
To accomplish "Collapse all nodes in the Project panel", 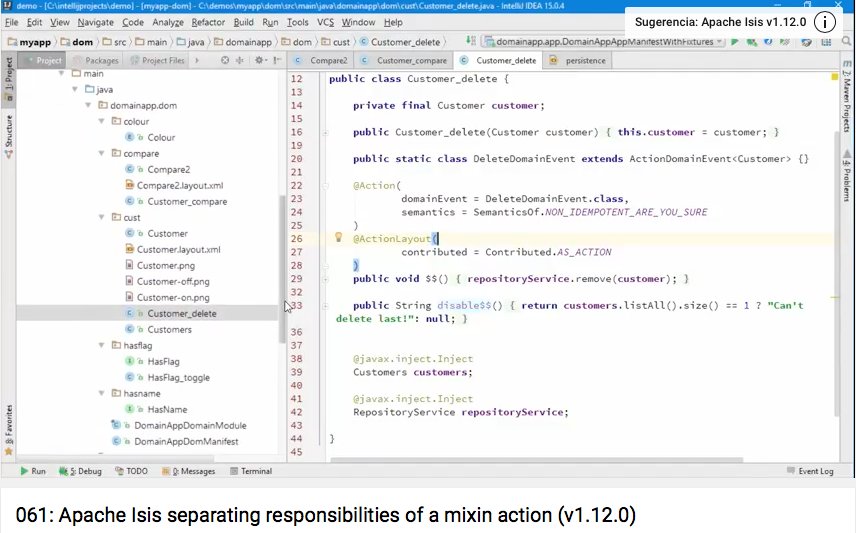I will pyautogui.click(x=240, y=60).
